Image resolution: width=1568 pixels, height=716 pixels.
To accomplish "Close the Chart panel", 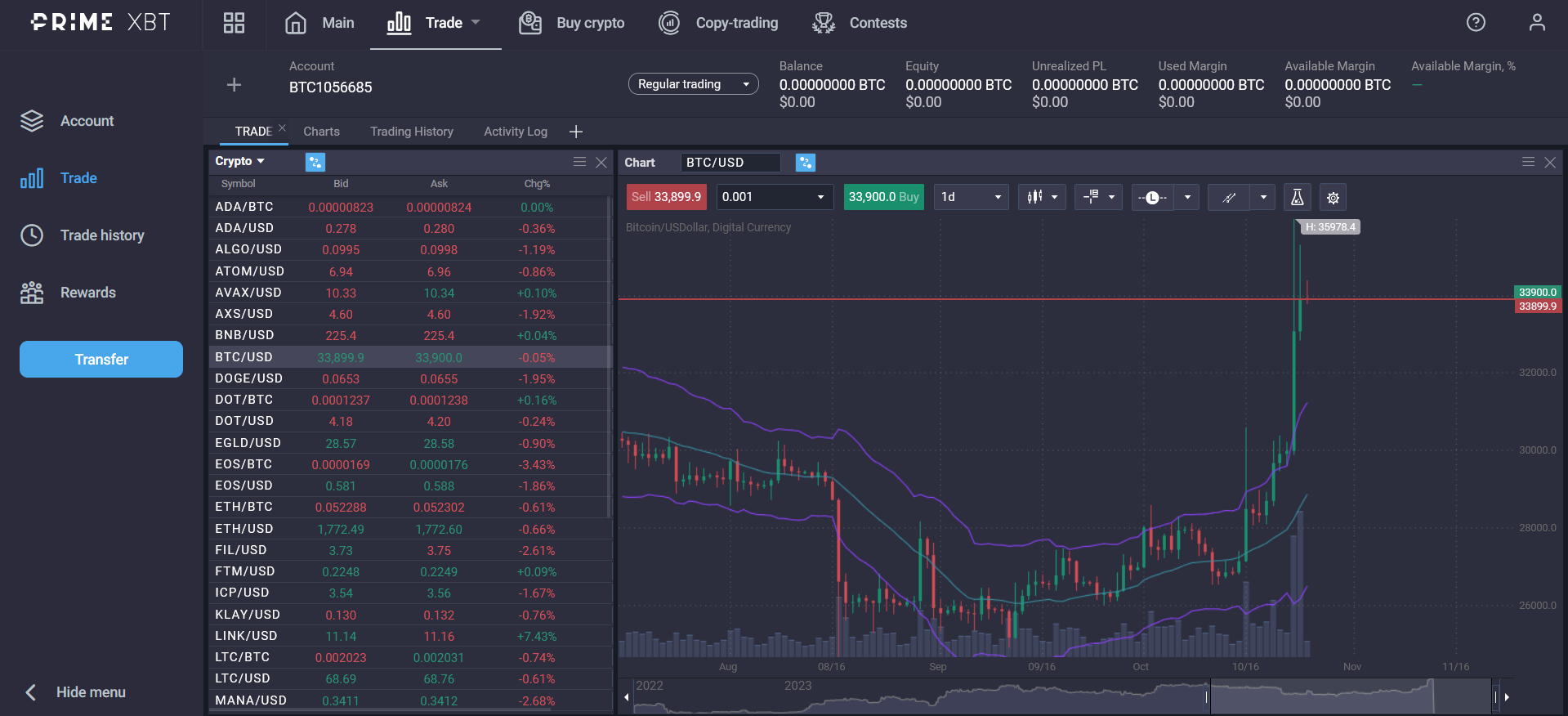I will pos(1550,163).
